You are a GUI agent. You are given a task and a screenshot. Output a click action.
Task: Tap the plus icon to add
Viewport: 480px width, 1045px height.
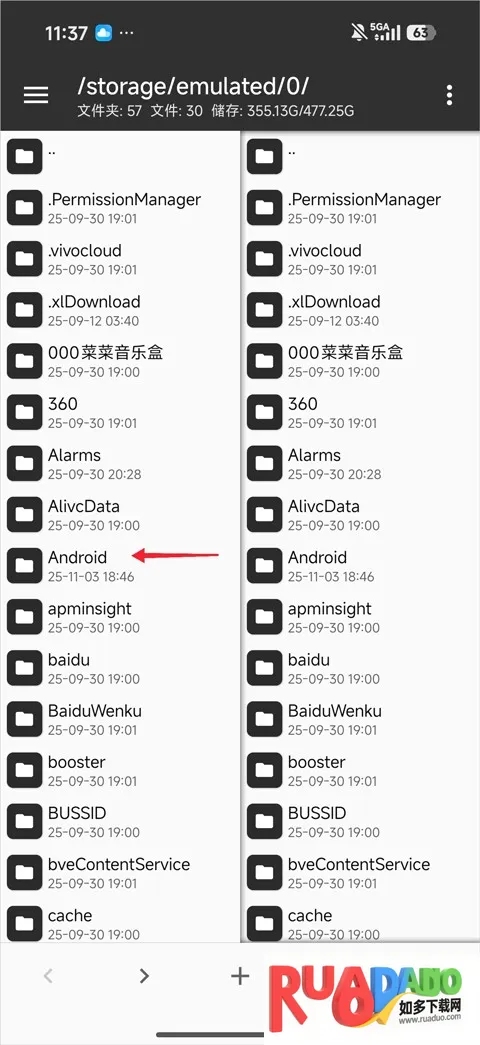click(x=240, y=976)
